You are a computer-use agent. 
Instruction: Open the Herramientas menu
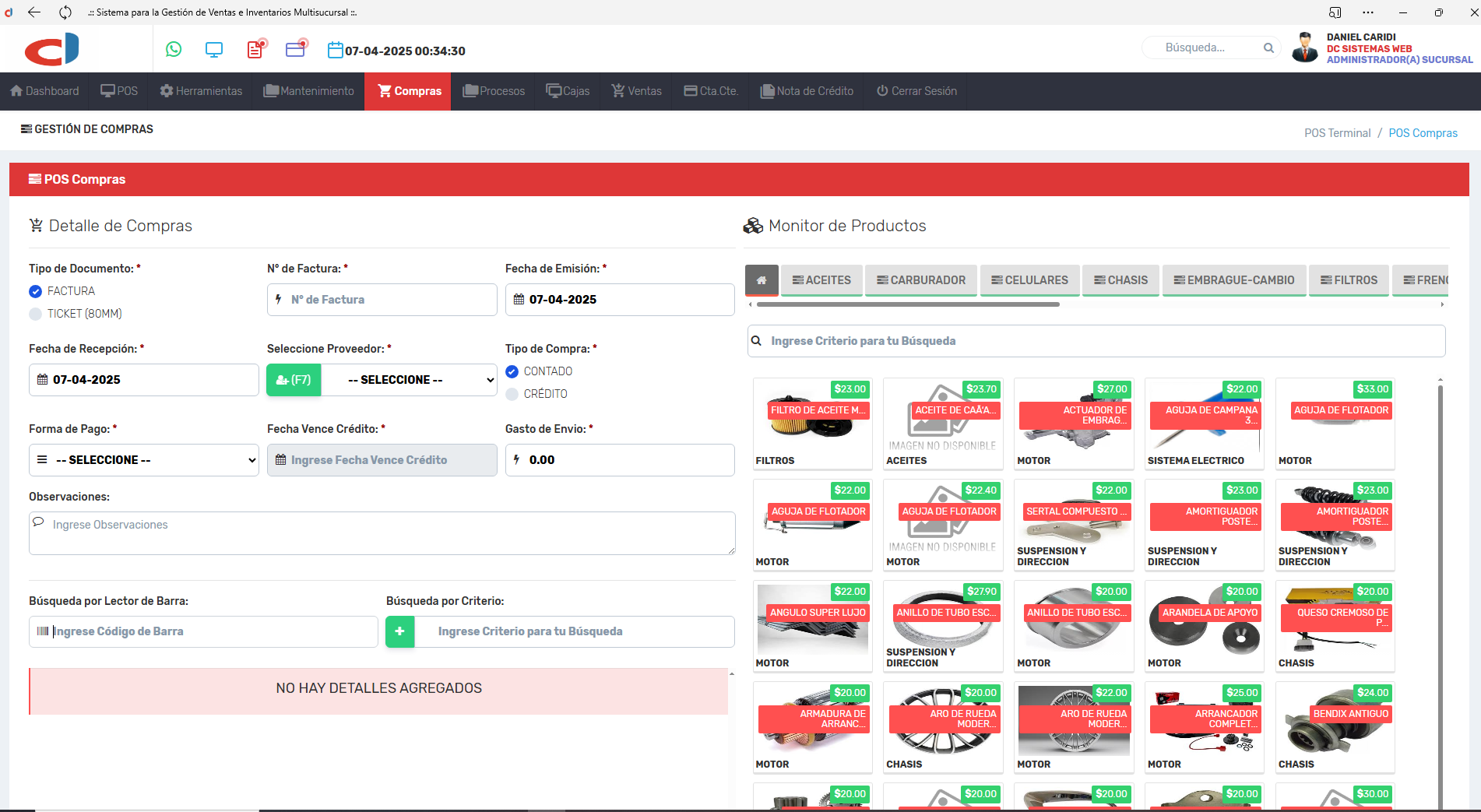coord(201,91)
